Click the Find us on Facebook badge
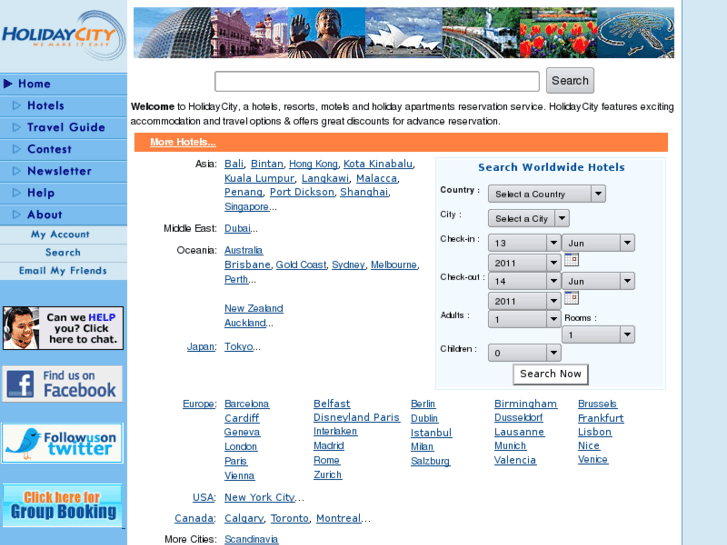Screen dimensions: 727x545 (x=63, y=384)
